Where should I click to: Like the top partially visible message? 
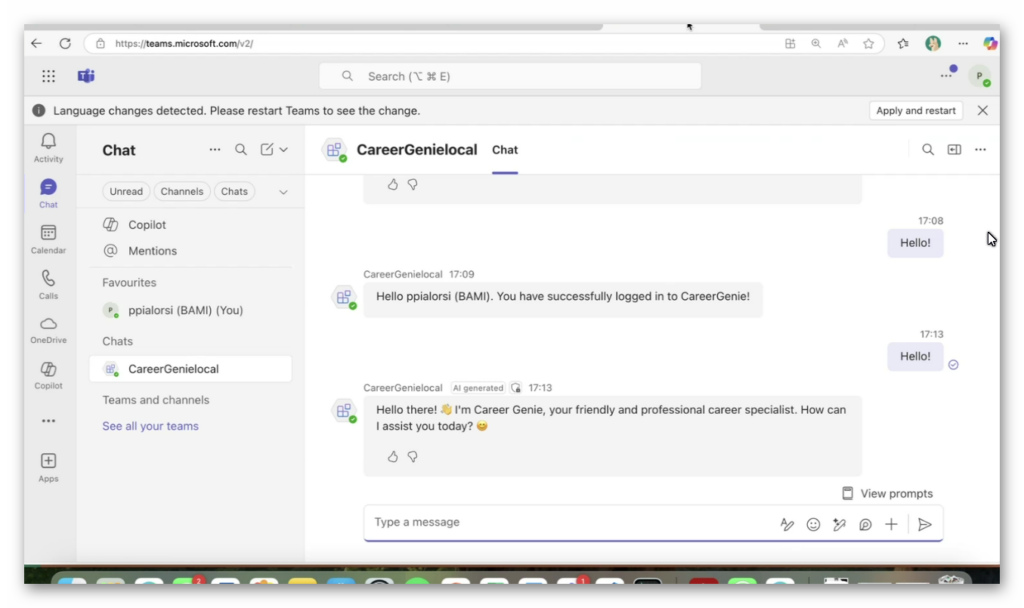(392, 185)
